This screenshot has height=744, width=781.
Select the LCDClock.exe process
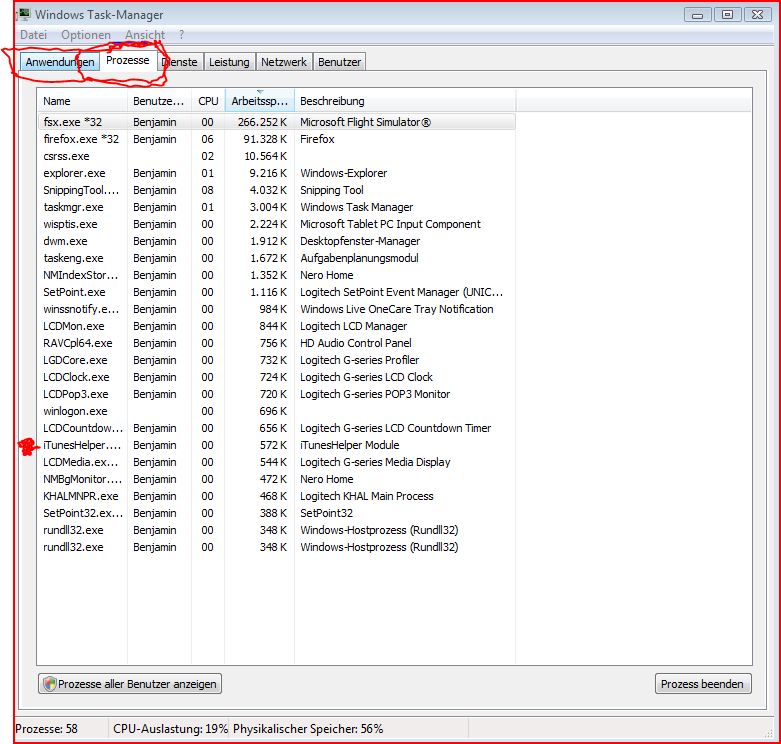pos(276,377)
